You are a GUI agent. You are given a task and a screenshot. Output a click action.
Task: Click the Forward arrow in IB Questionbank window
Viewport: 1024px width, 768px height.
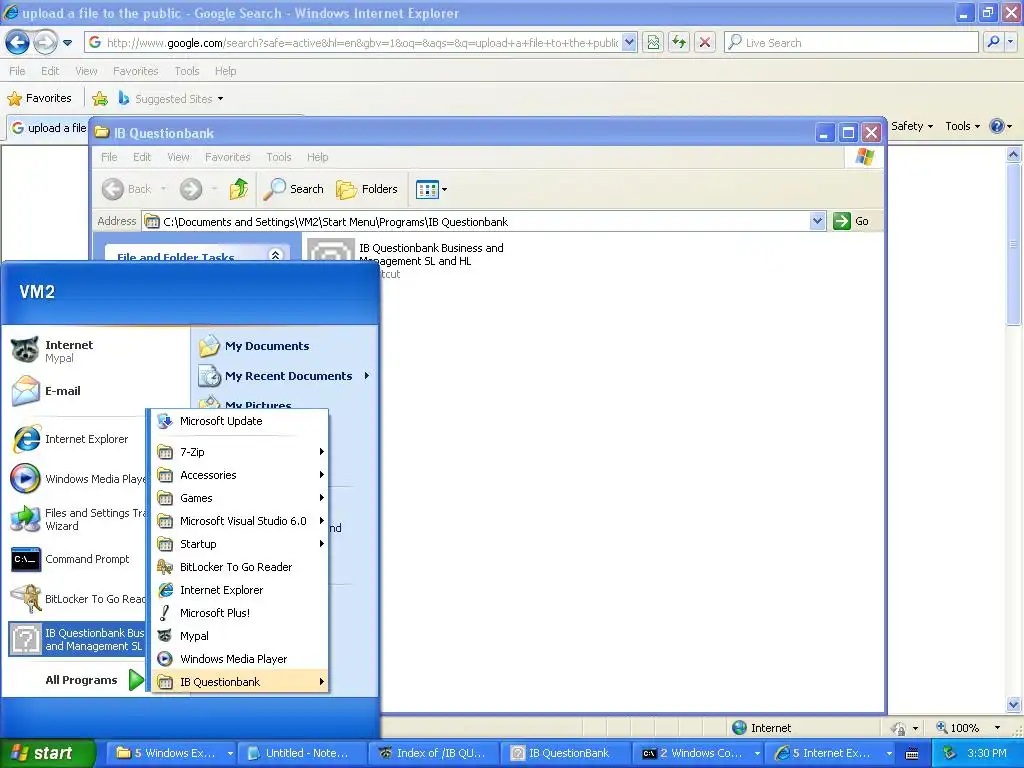pyautogui.click(x=191, y=189)
